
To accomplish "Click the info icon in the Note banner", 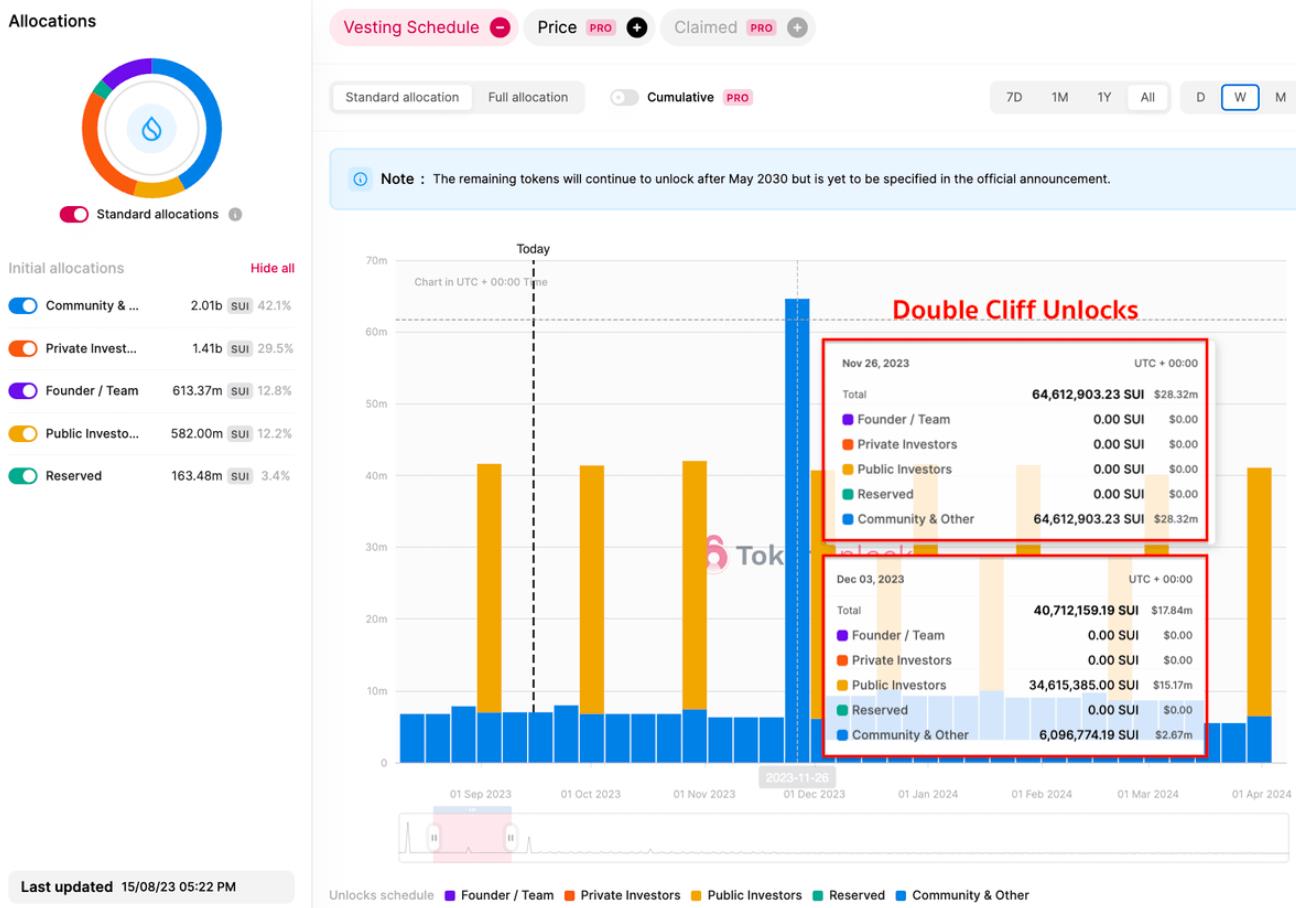I will (359, 179).
